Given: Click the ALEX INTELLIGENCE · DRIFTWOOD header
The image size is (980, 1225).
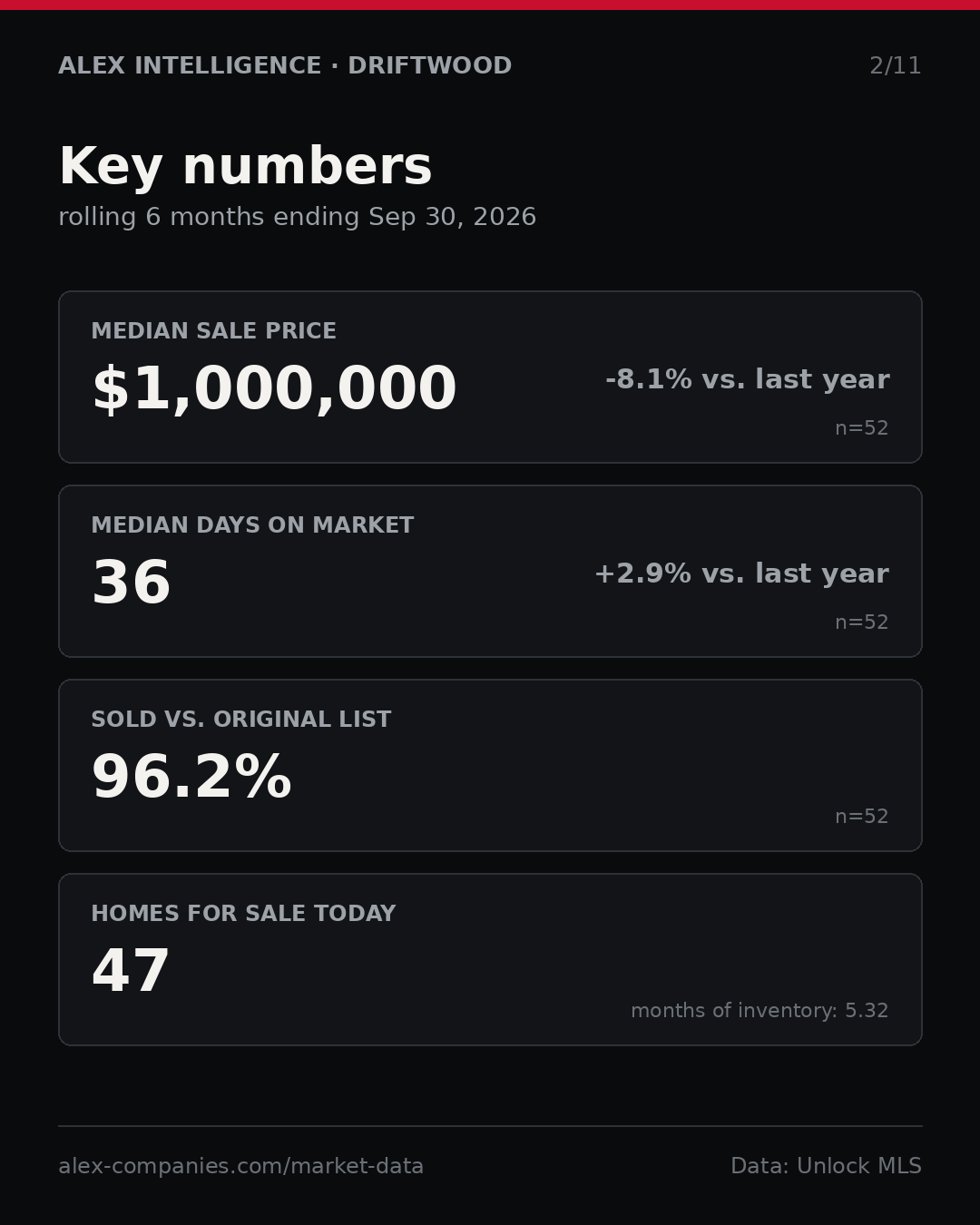Looking at the screenshot, I should (285, 66).
